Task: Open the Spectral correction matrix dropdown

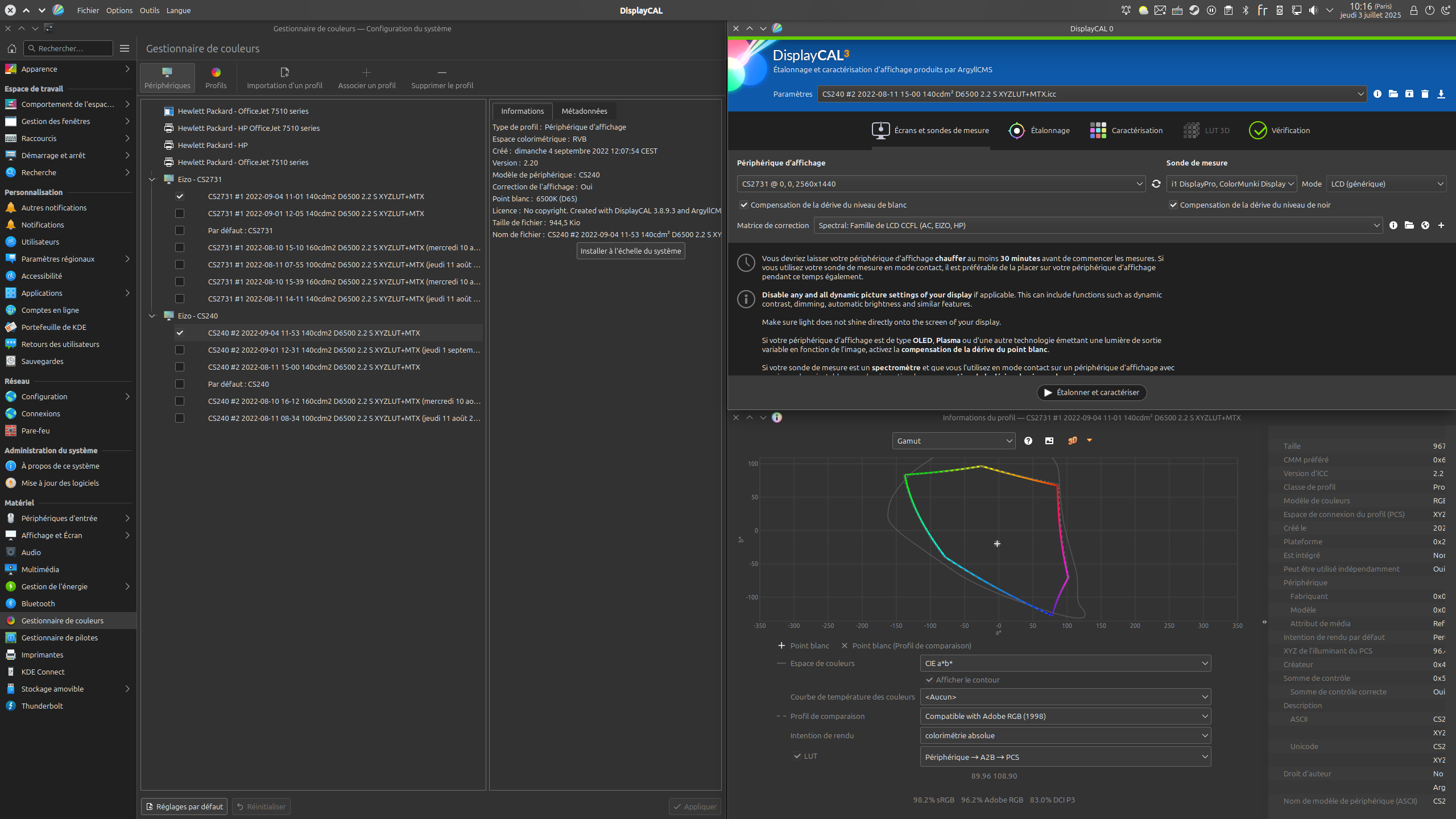Action: [1098, 225]
